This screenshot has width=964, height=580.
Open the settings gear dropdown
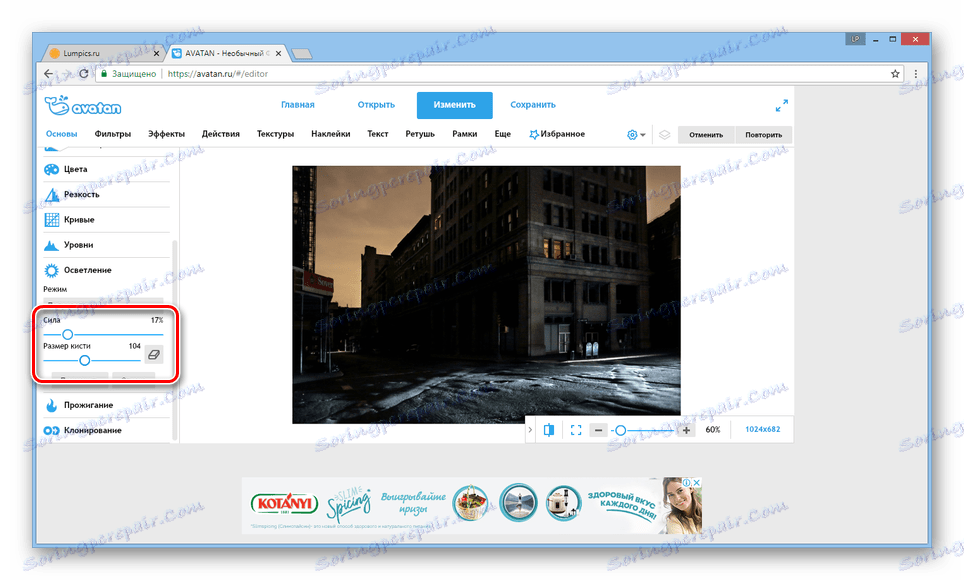pyautogui.click(x=636, y=135)
